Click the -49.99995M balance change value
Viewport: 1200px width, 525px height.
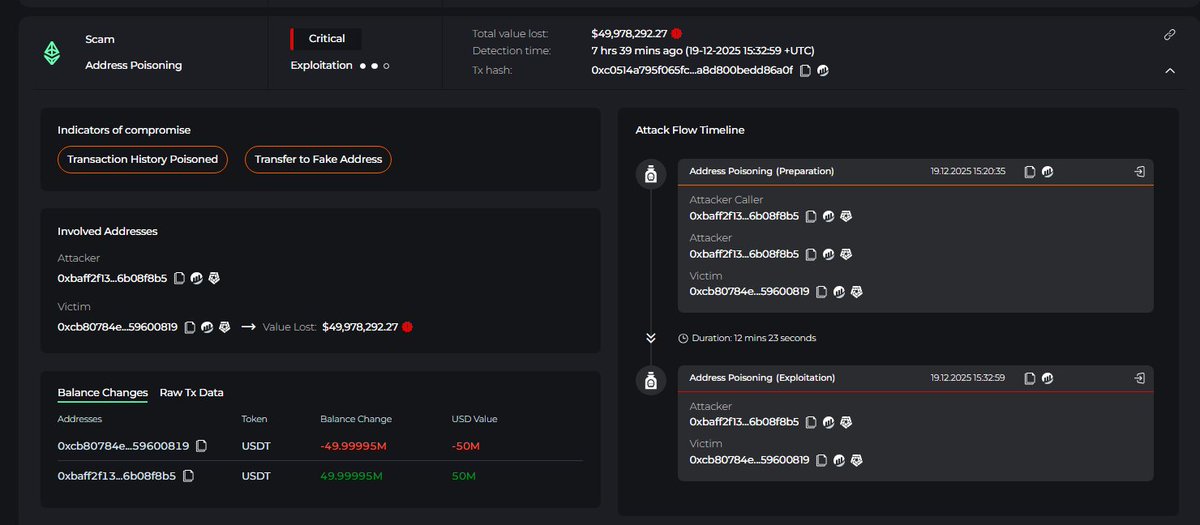click(x=352, y=446)
